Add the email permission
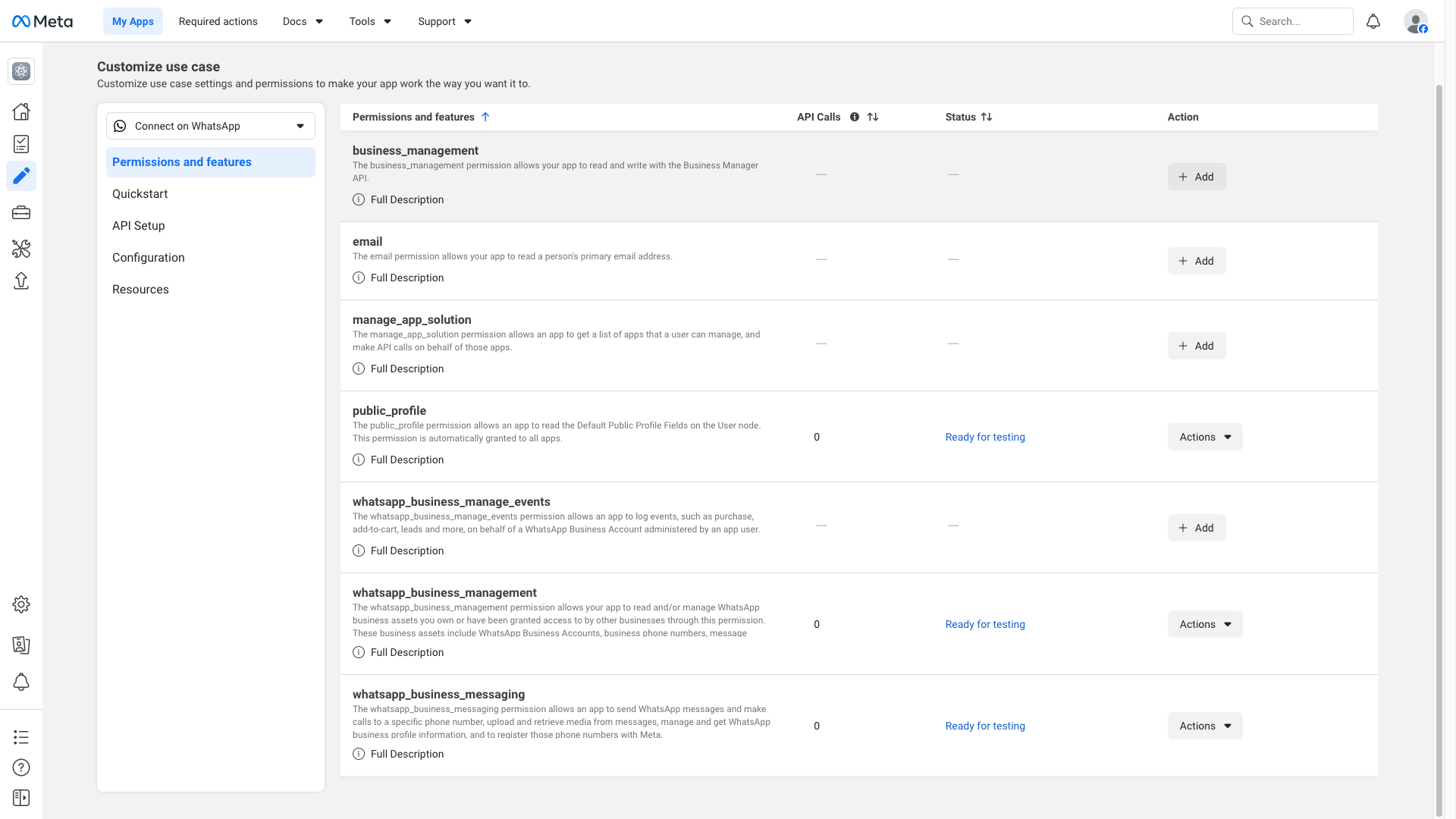1456x819 pixels. (1197, 261)
